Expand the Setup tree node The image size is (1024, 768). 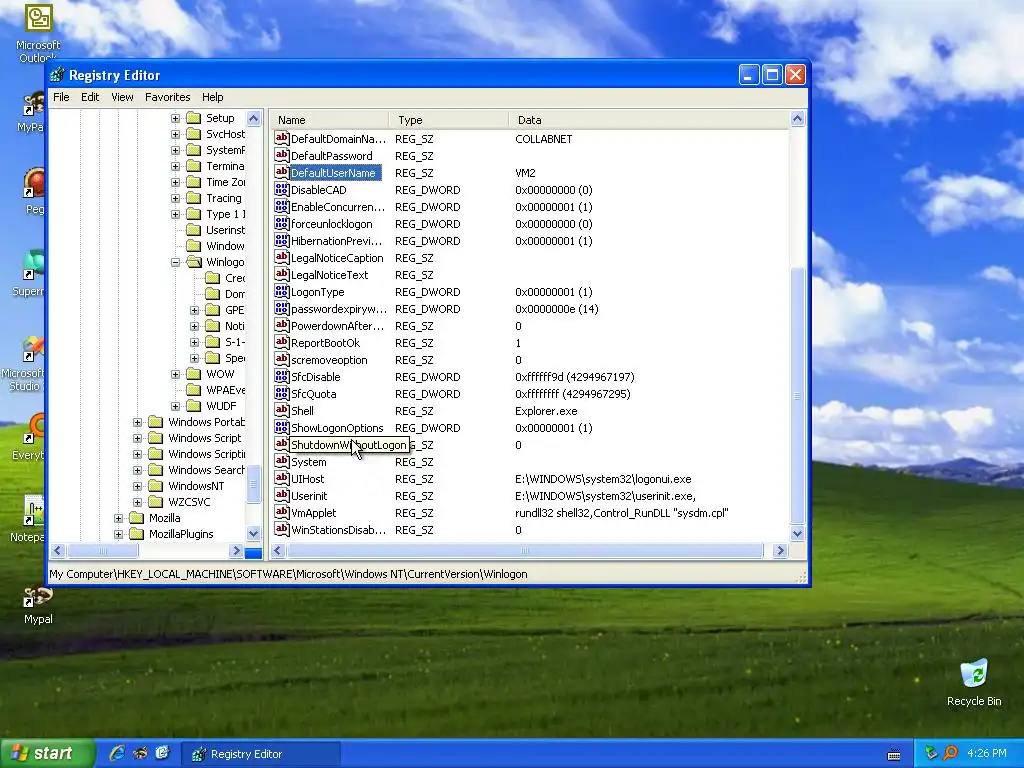(x=175, y=118)
